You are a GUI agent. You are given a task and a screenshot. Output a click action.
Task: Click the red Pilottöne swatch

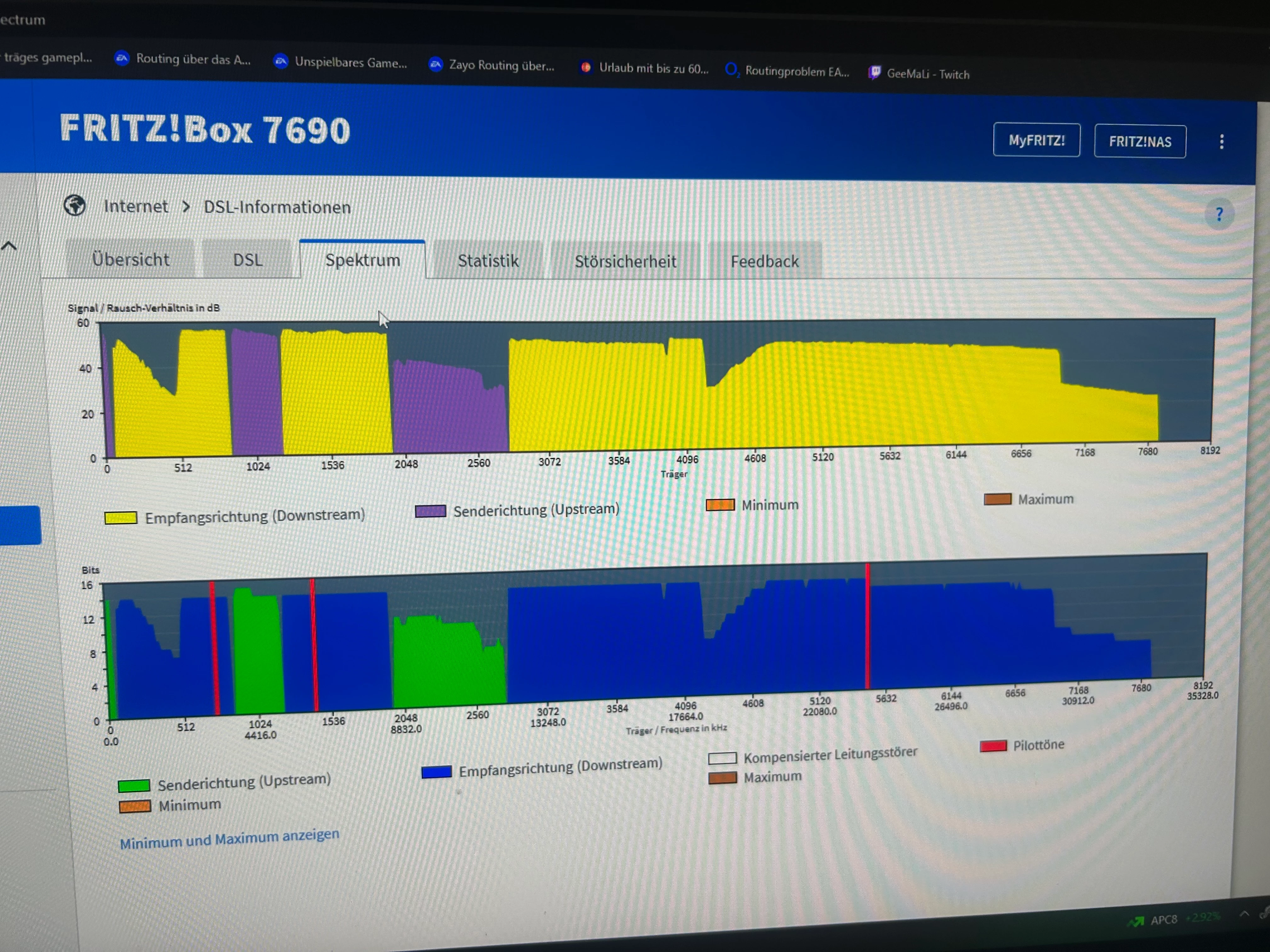(x=993, y=746)
